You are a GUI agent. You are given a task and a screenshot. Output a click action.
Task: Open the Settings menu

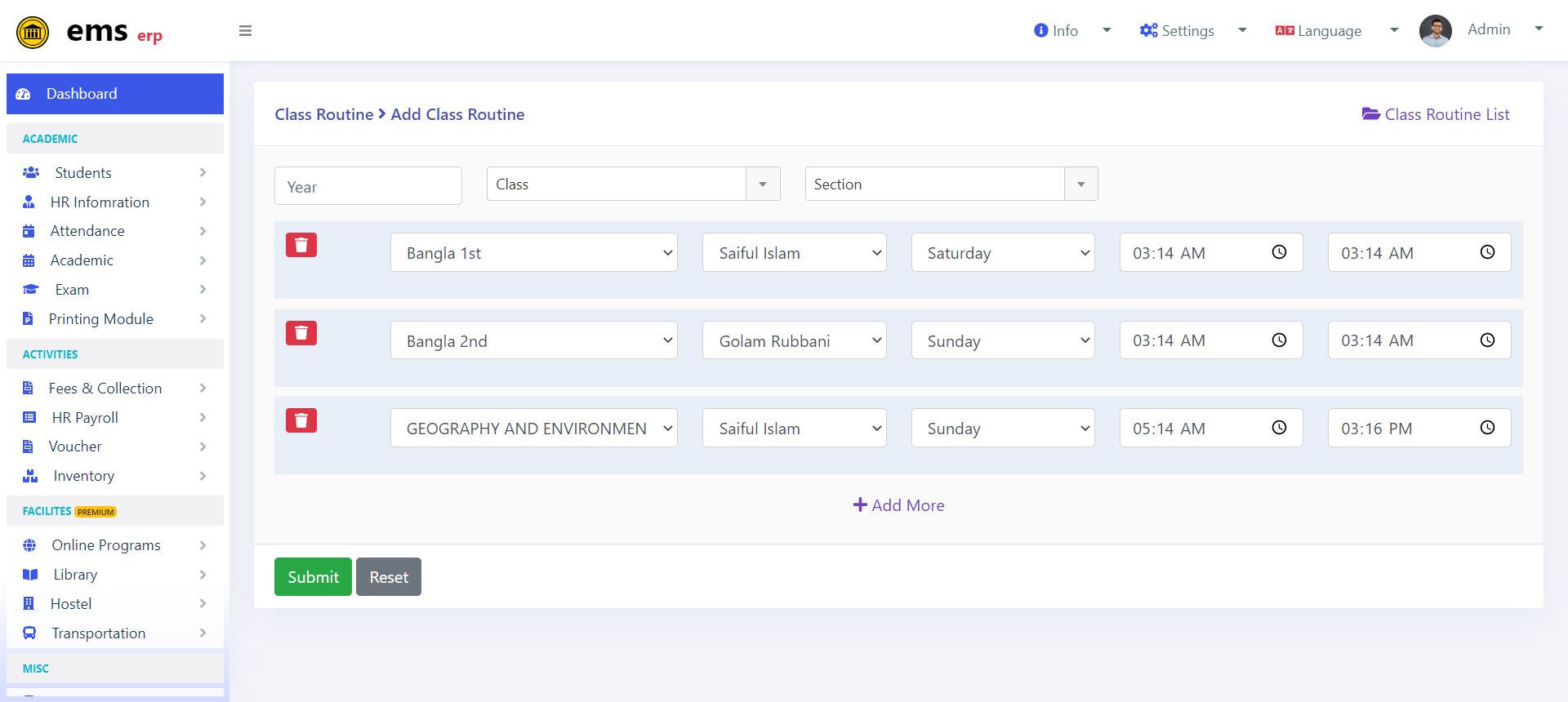tap(1193, 31)
